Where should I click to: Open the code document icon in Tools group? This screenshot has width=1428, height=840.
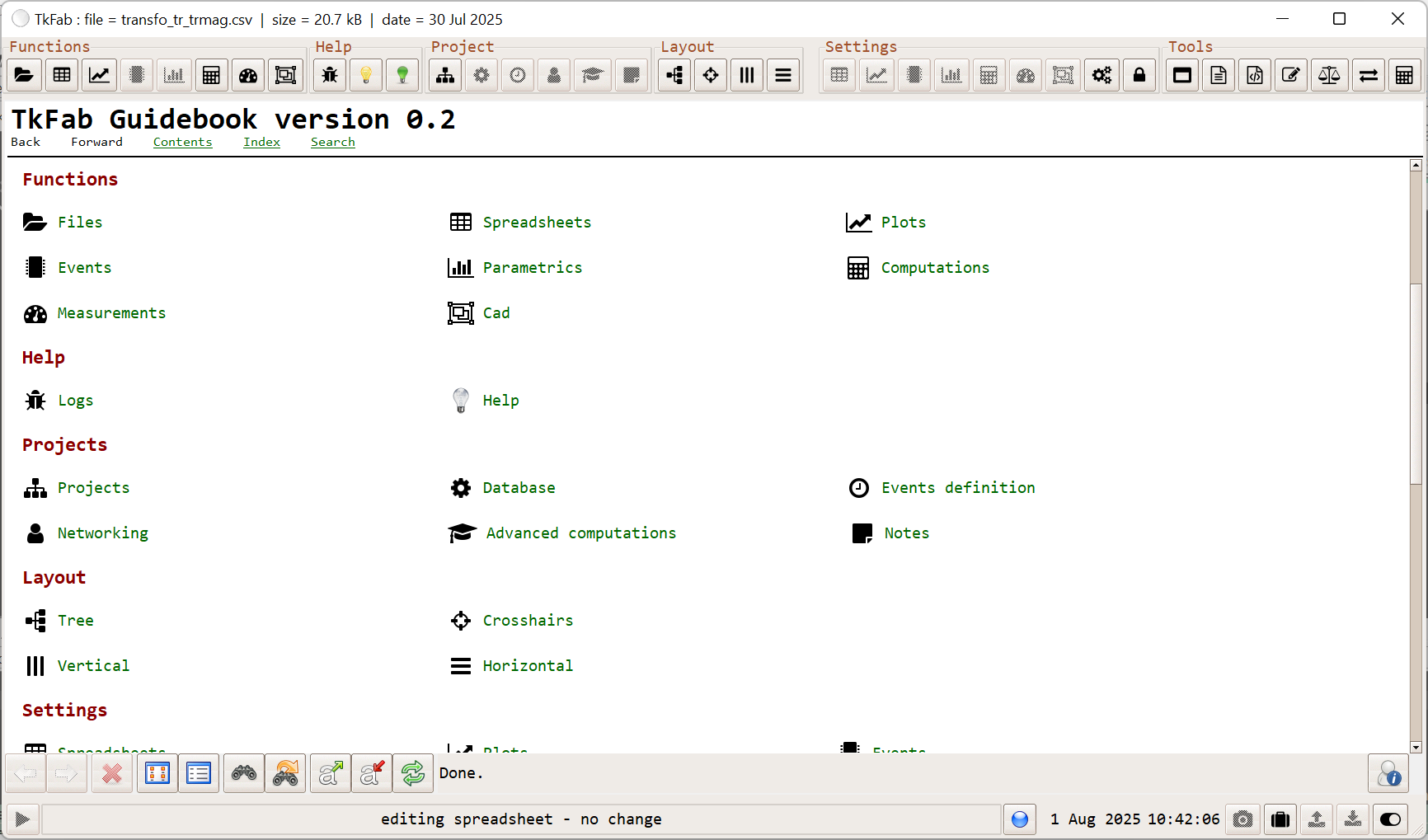pos(1254,75)
